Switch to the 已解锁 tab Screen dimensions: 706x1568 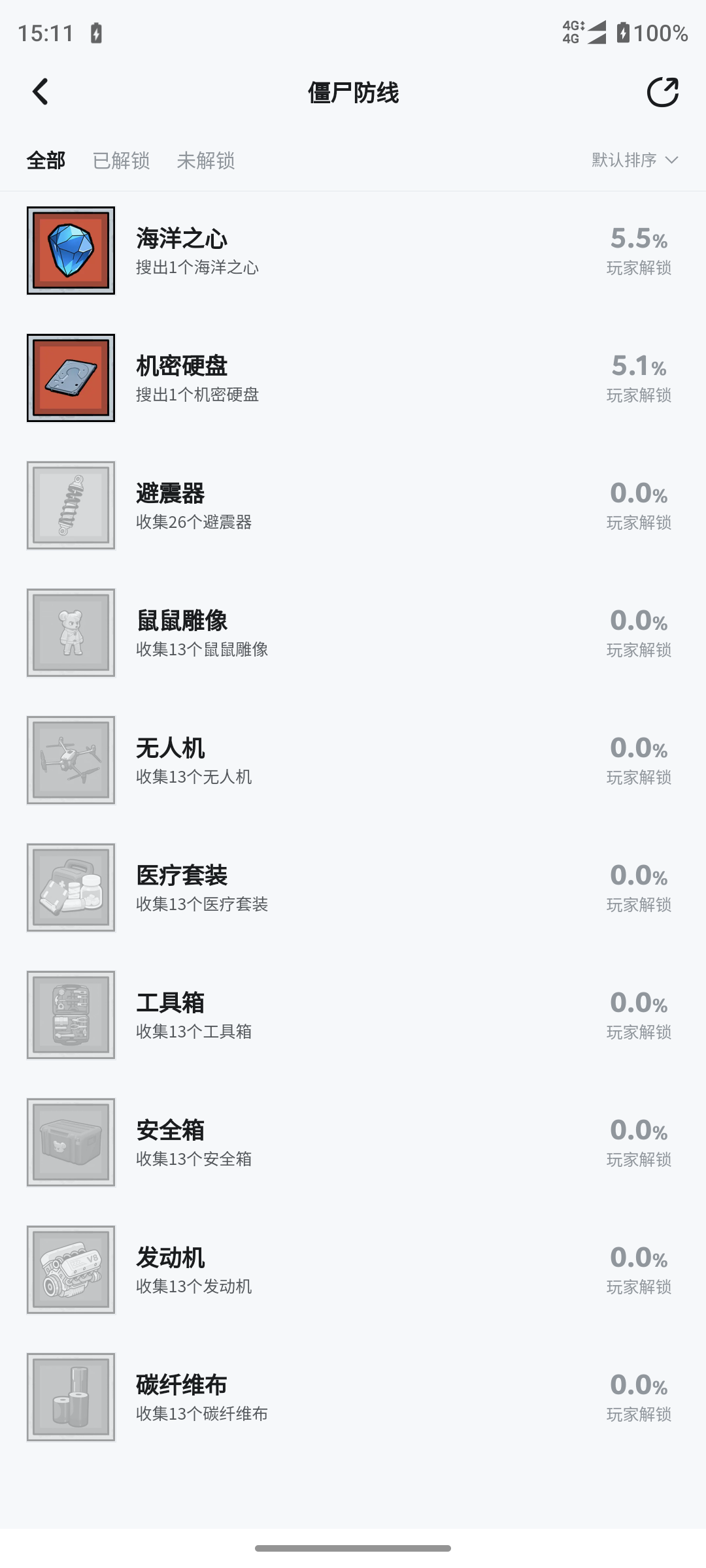coord(121,161)
